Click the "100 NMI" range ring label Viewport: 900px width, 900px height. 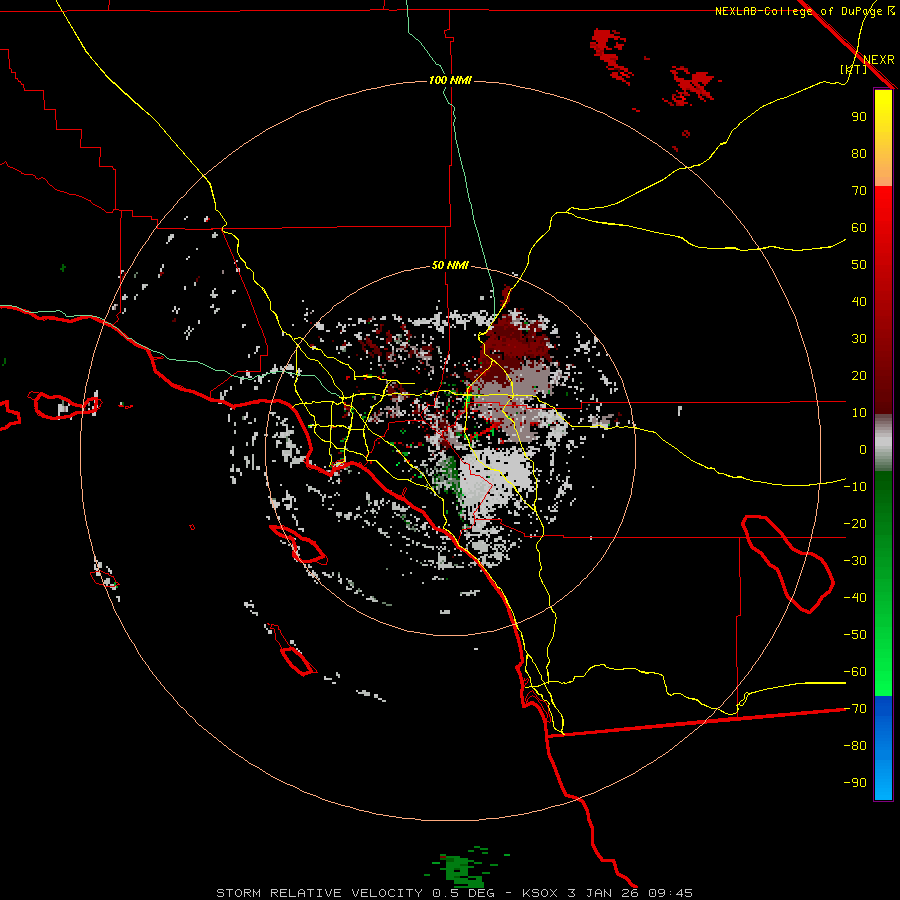451,80
